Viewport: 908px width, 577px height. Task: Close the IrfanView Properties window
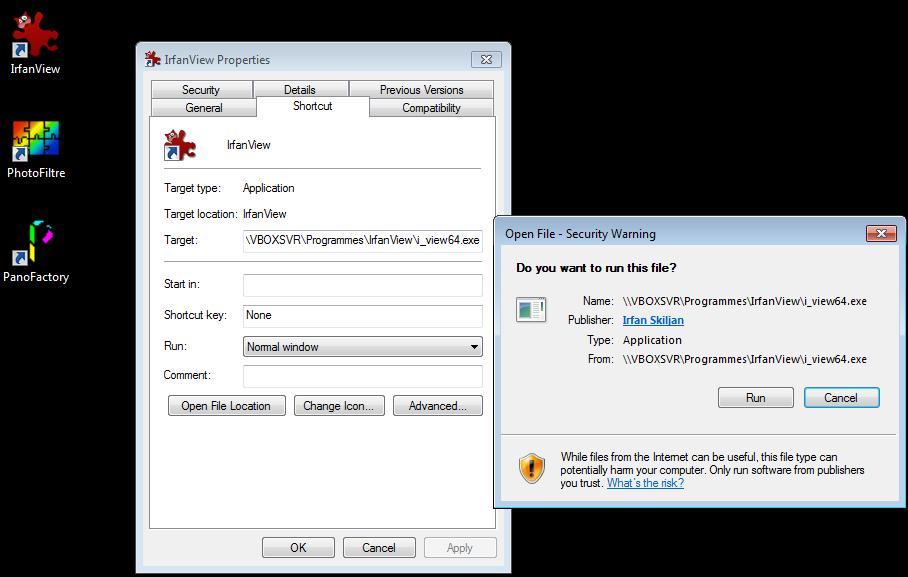click(x=486, y=60)
